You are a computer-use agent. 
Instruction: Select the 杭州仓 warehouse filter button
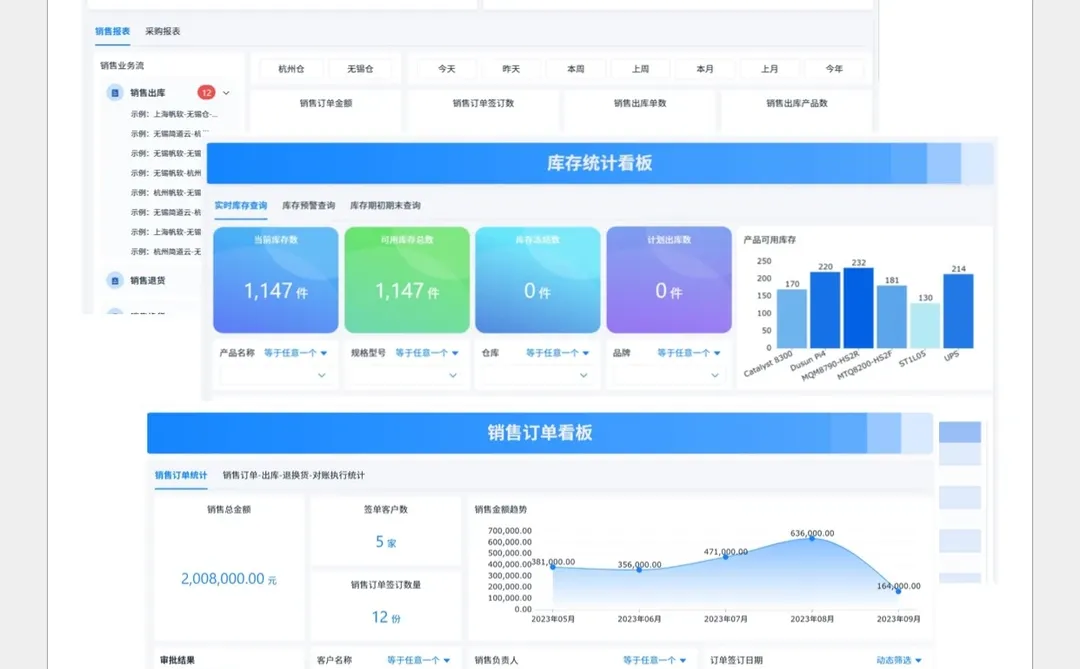pyautogui.click(x=292, y=68)
